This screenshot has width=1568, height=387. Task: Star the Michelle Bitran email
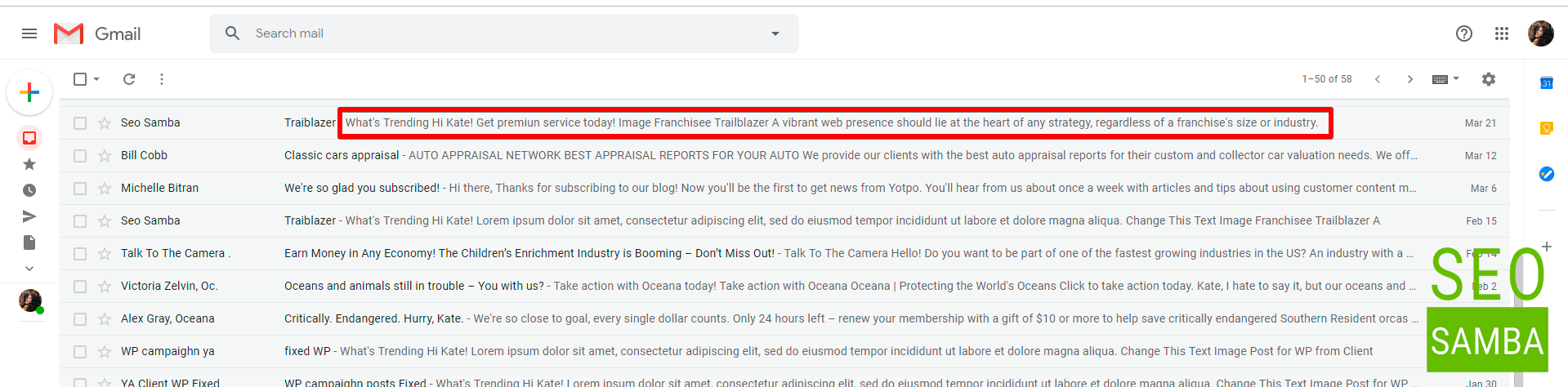click(105, 188)
